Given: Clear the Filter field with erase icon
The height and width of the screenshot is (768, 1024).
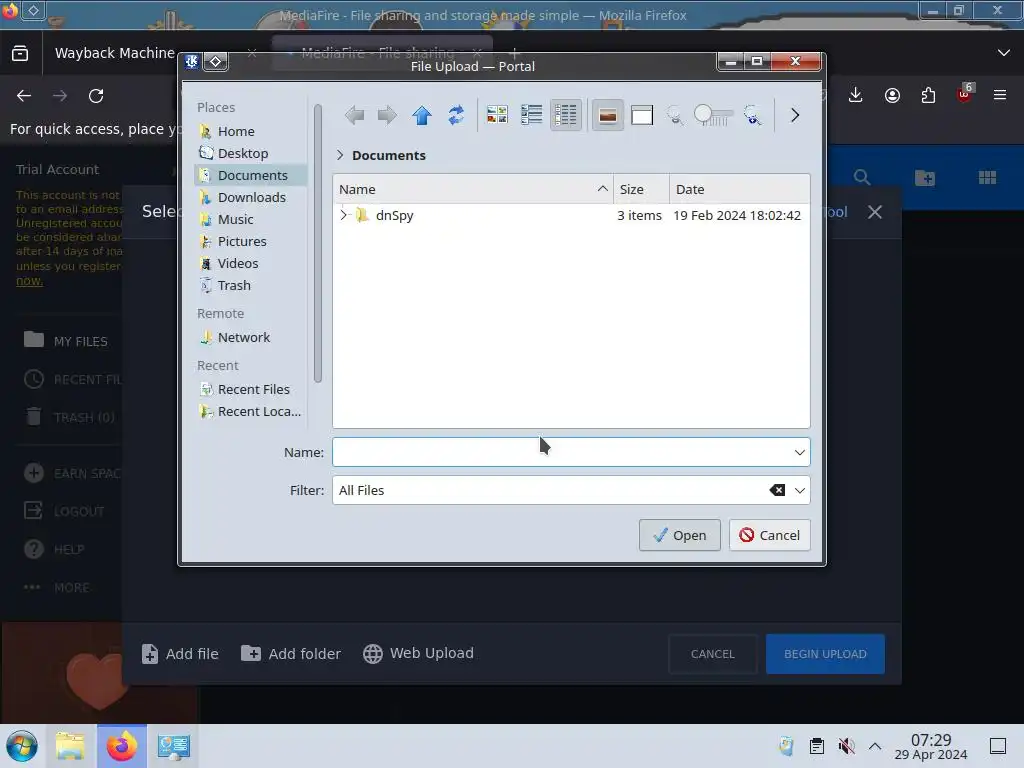Looking at the screenshot, I should pyautogui.click(x=776, y=490).
